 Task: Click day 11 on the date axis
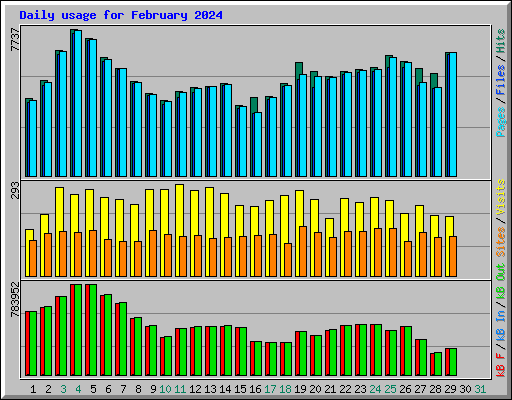pyautogui.click(x=180, y=389)
